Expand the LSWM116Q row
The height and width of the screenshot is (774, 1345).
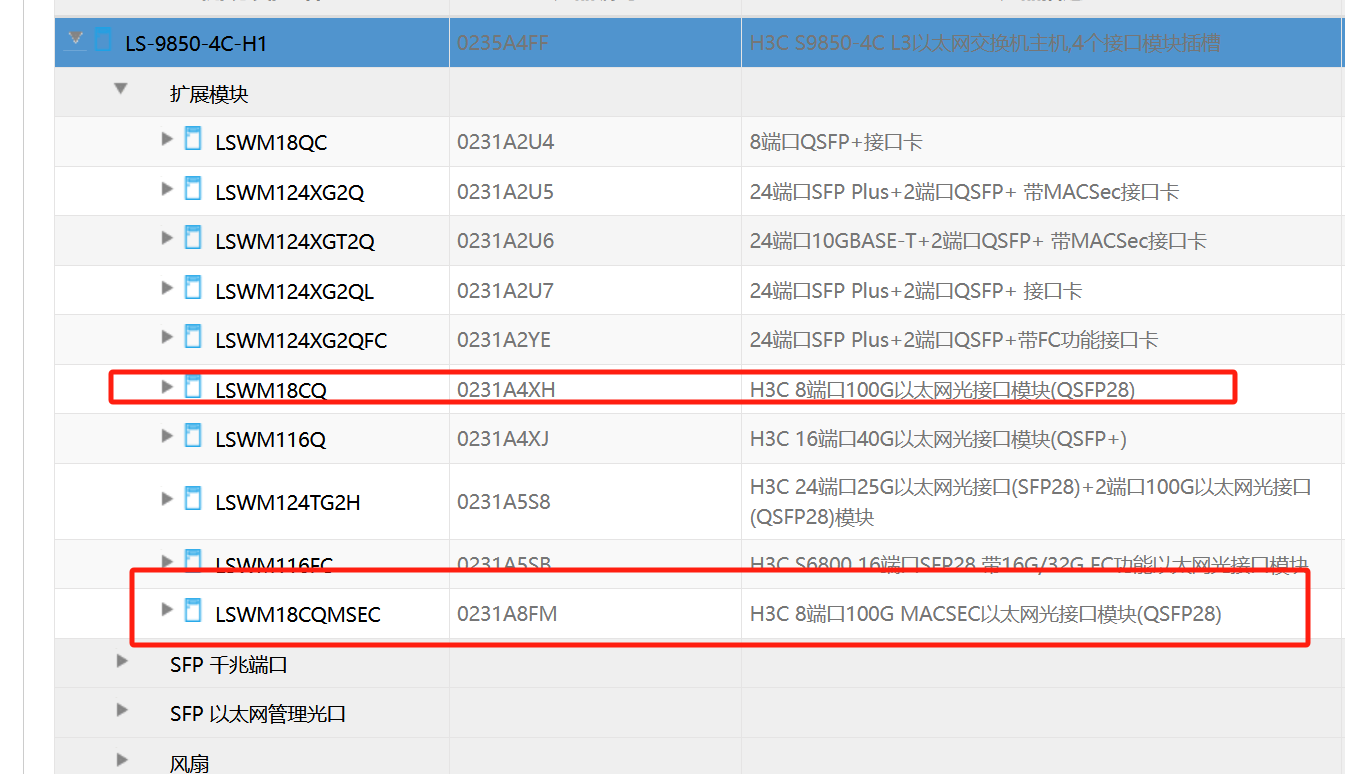click(167, 436)
